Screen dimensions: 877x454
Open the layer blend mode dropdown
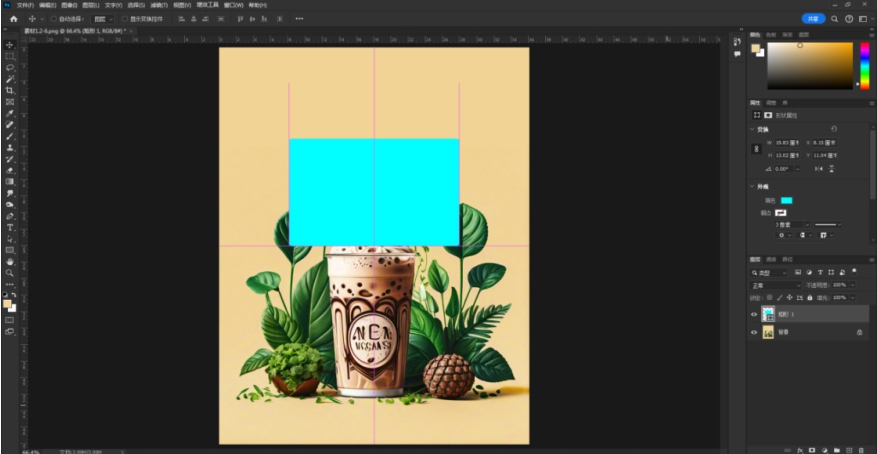coord(774,285)
